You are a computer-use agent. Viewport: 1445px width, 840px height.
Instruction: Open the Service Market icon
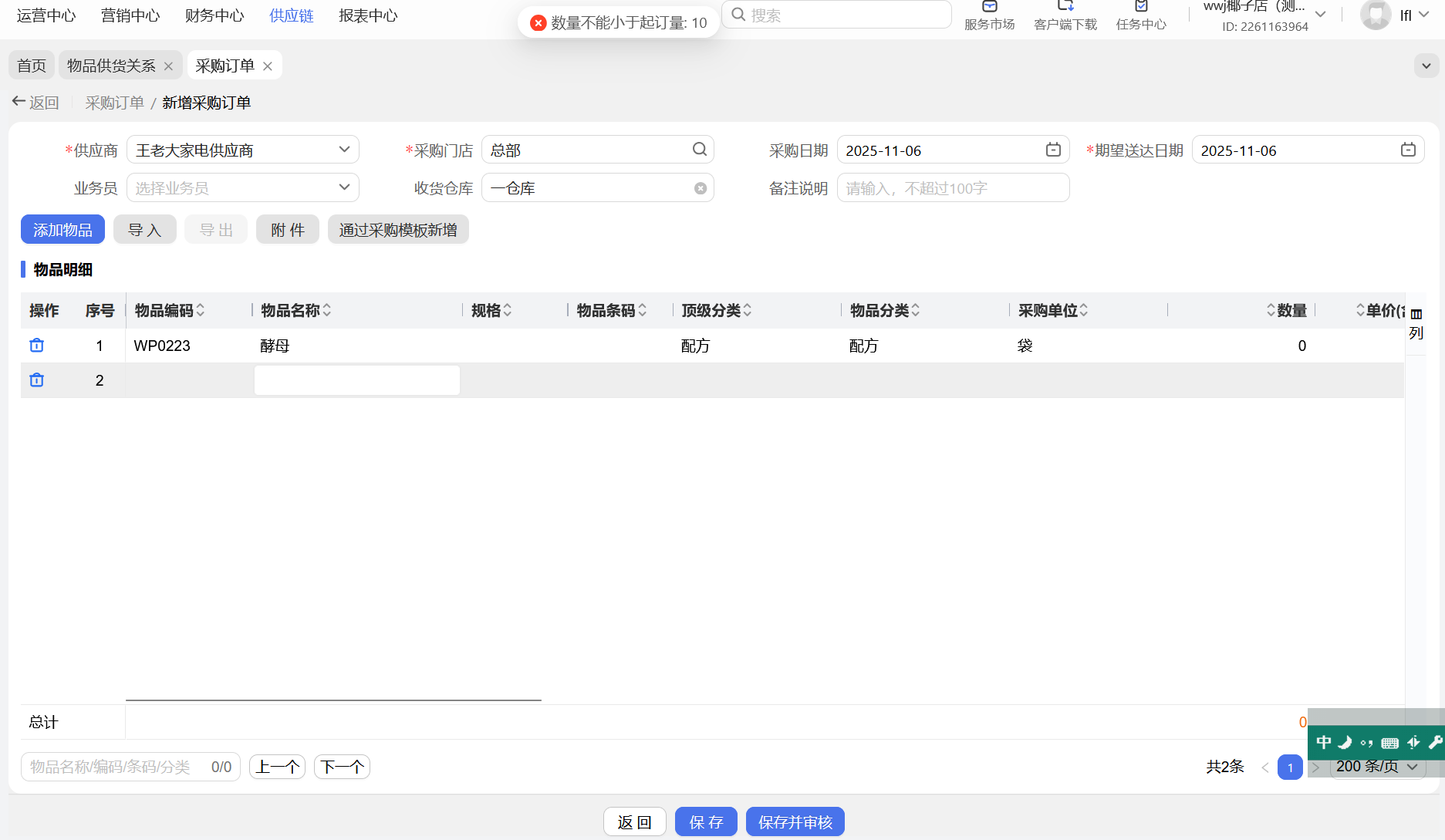pyautogui.click(x=989, y=8)
